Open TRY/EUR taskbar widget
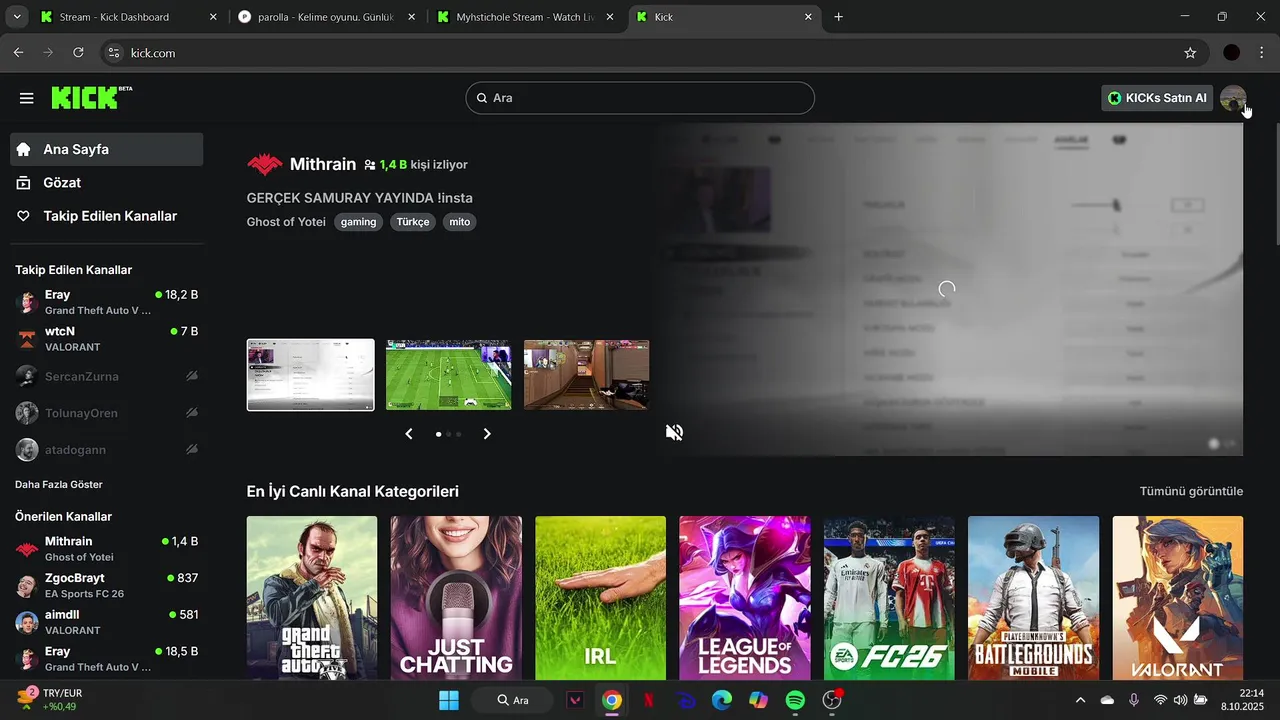The image size is (1280, 720). click(50, 699)
